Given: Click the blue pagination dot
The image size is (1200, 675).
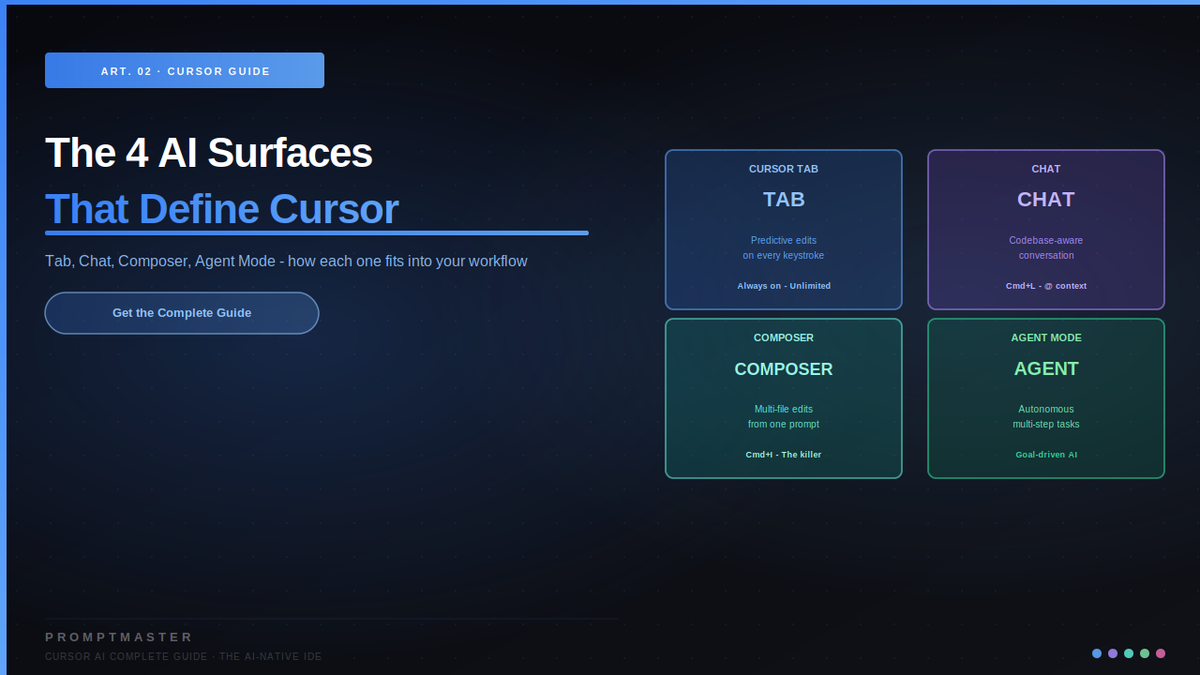Looking at the screenshot, I should pos(1097,653).
